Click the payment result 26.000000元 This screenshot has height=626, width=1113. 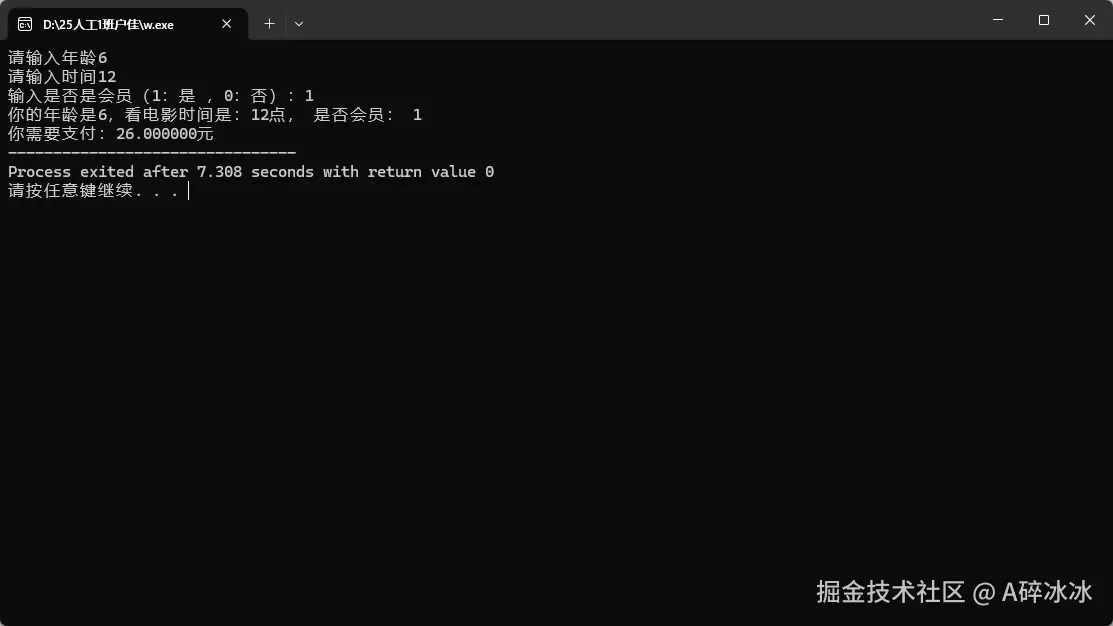165,134
